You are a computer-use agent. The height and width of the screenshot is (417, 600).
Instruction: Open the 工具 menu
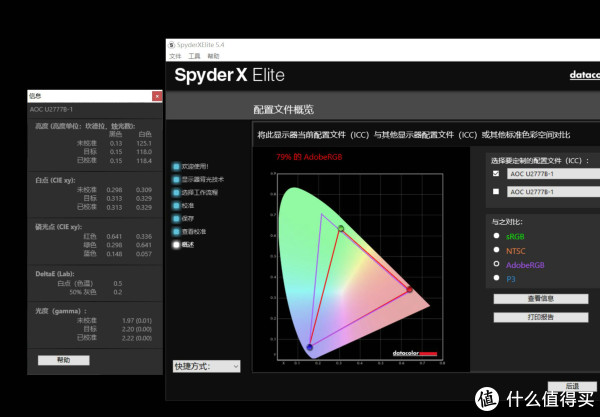pos(194,56)
